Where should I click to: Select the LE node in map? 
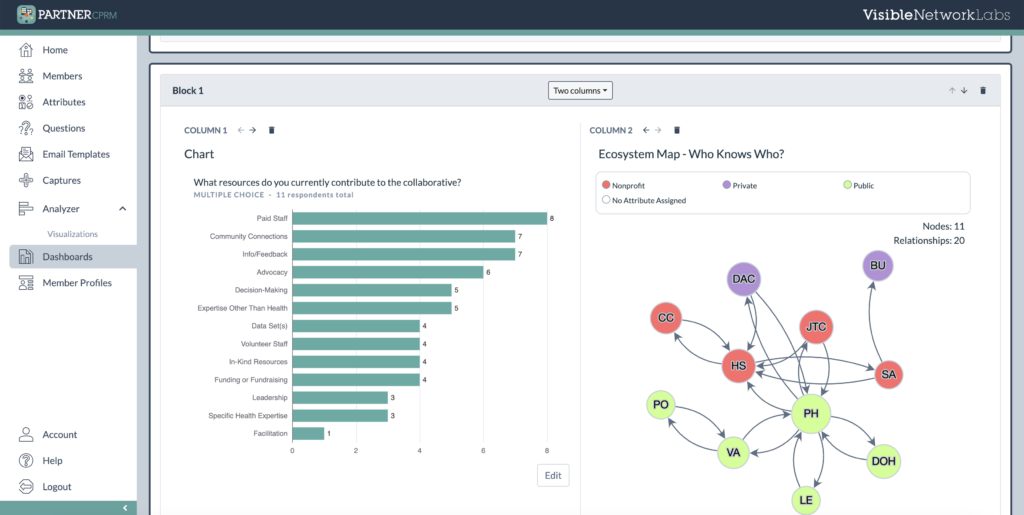[806, 500]
